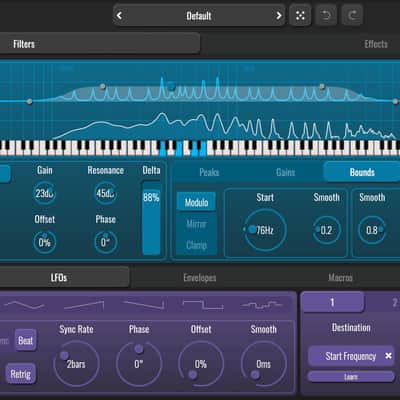The image size is (400, 400).
Task: Go to the previous preset with the left arrow
Action: [119, 15]
